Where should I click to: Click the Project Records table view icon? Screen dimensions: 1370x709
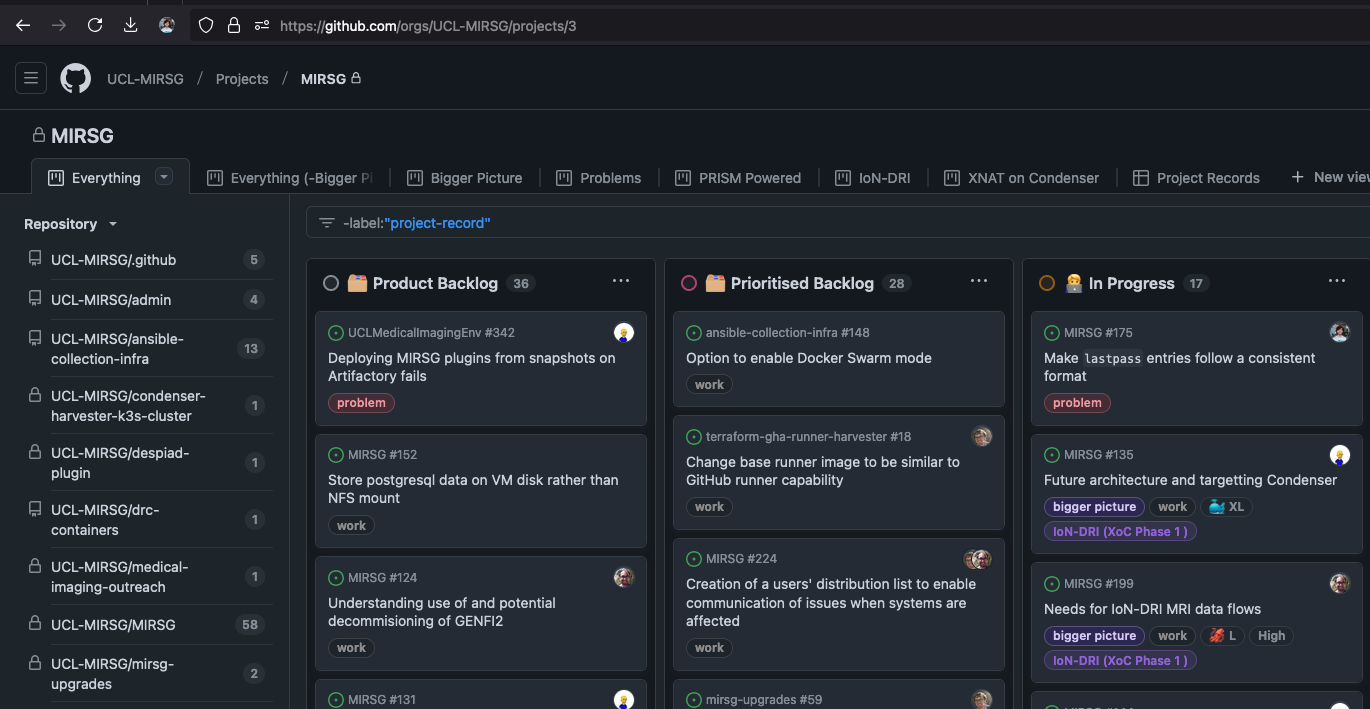point(1140,178)
